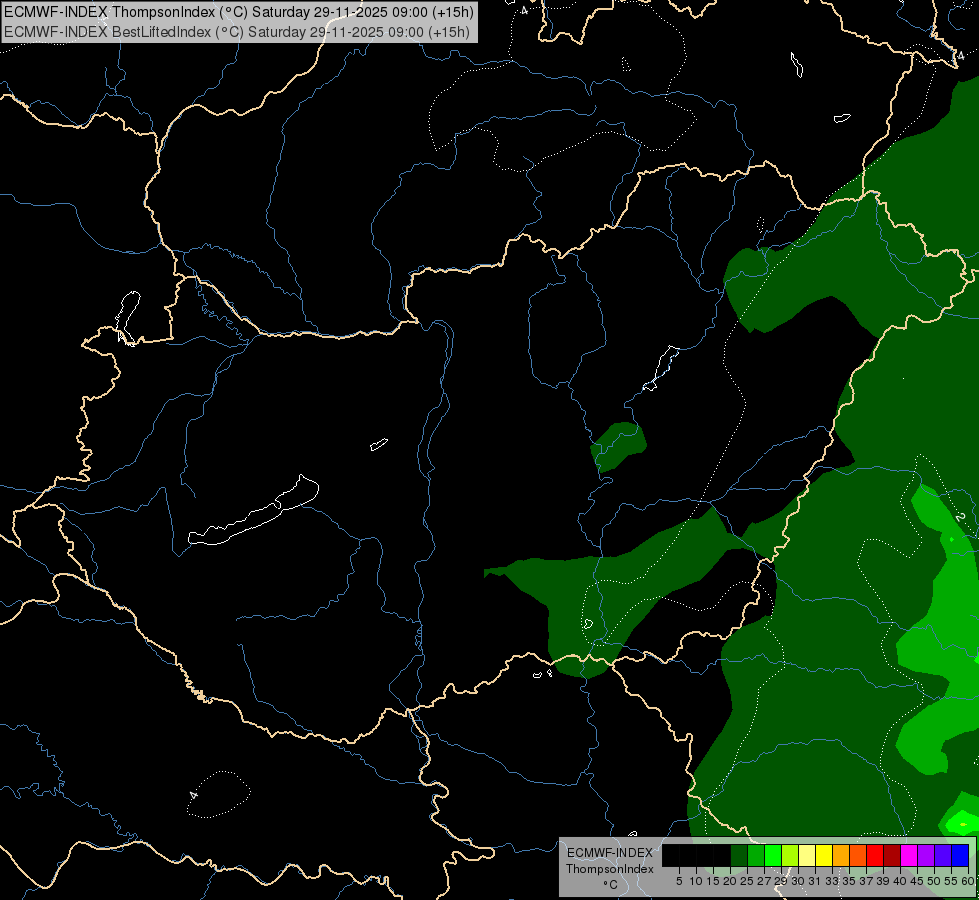Pick the orange 33–35 legend swatch
The width and height of the screenshot is (979, 900).
point(841,856)
